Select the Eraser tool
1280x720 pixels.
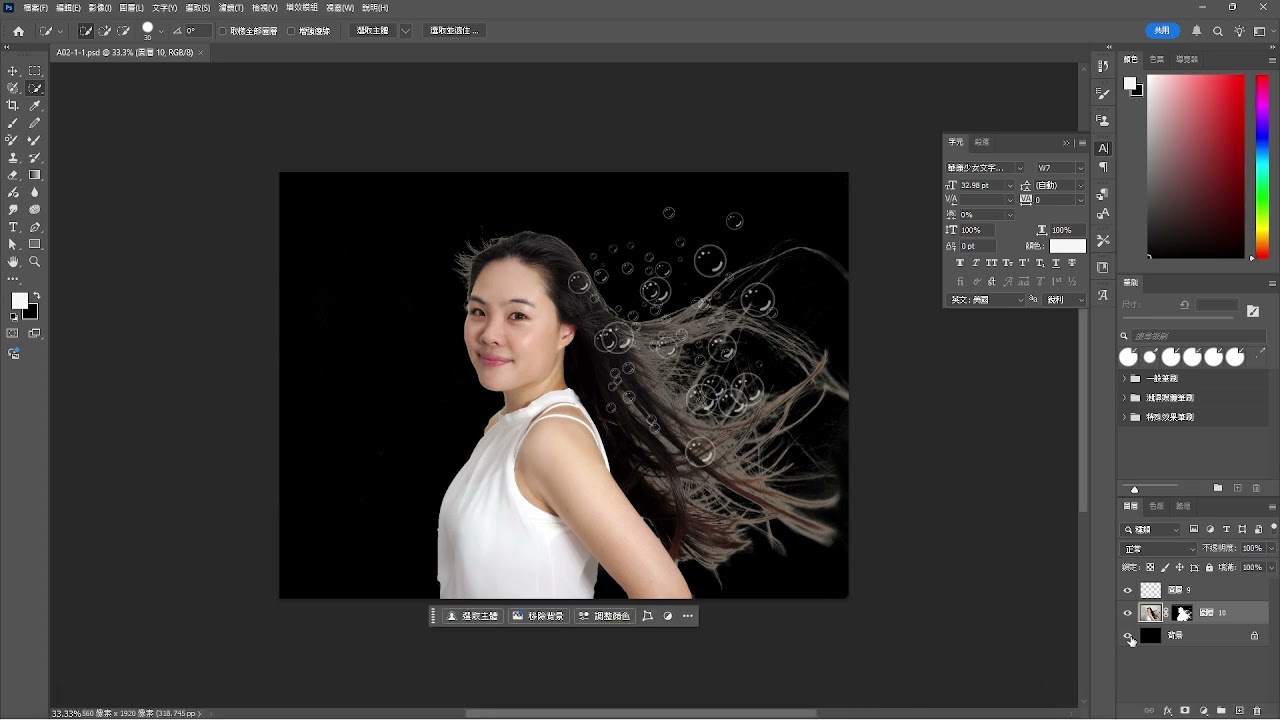click(x=13, y=175)
